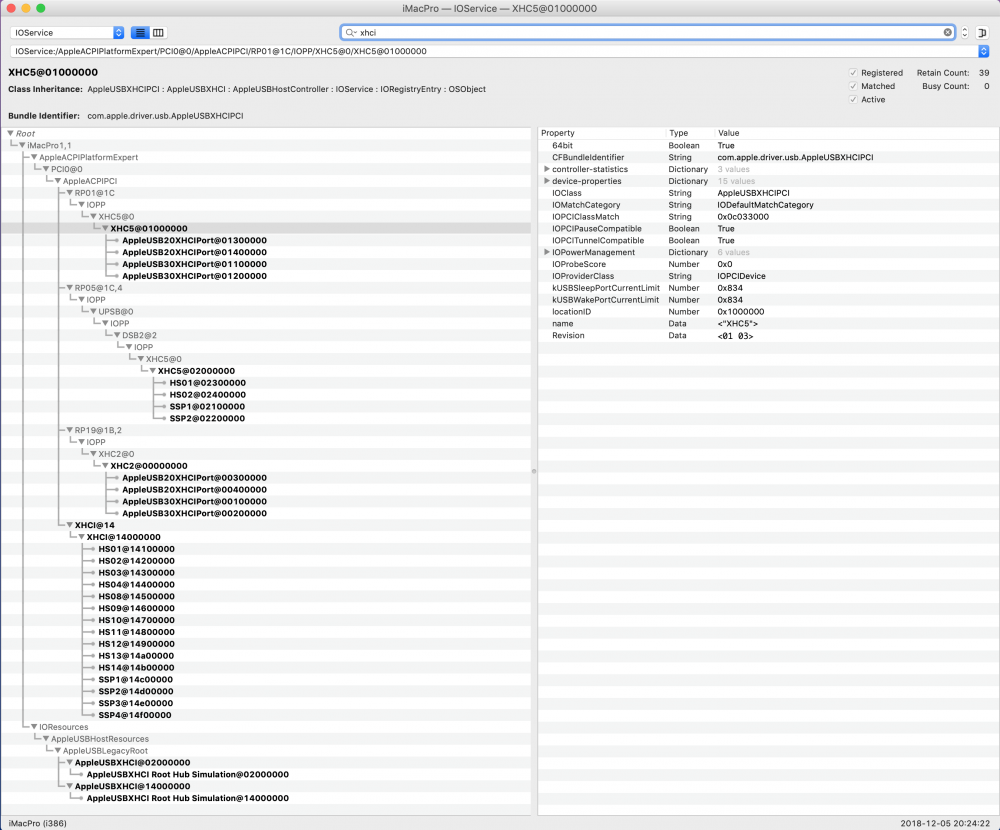Expand controller-statistics dictionary
1000x830 pixels.
547,169
